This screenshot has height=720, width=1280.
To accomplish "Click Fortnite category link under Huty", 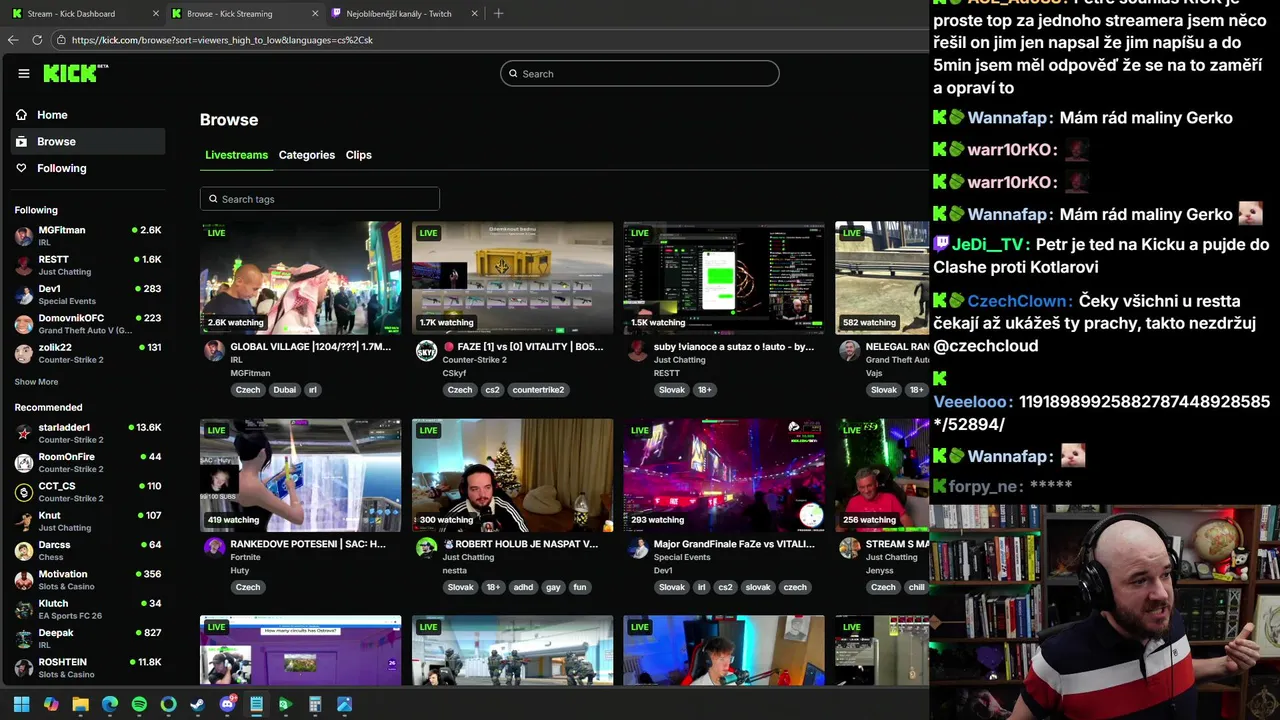I will pos(245,557).
